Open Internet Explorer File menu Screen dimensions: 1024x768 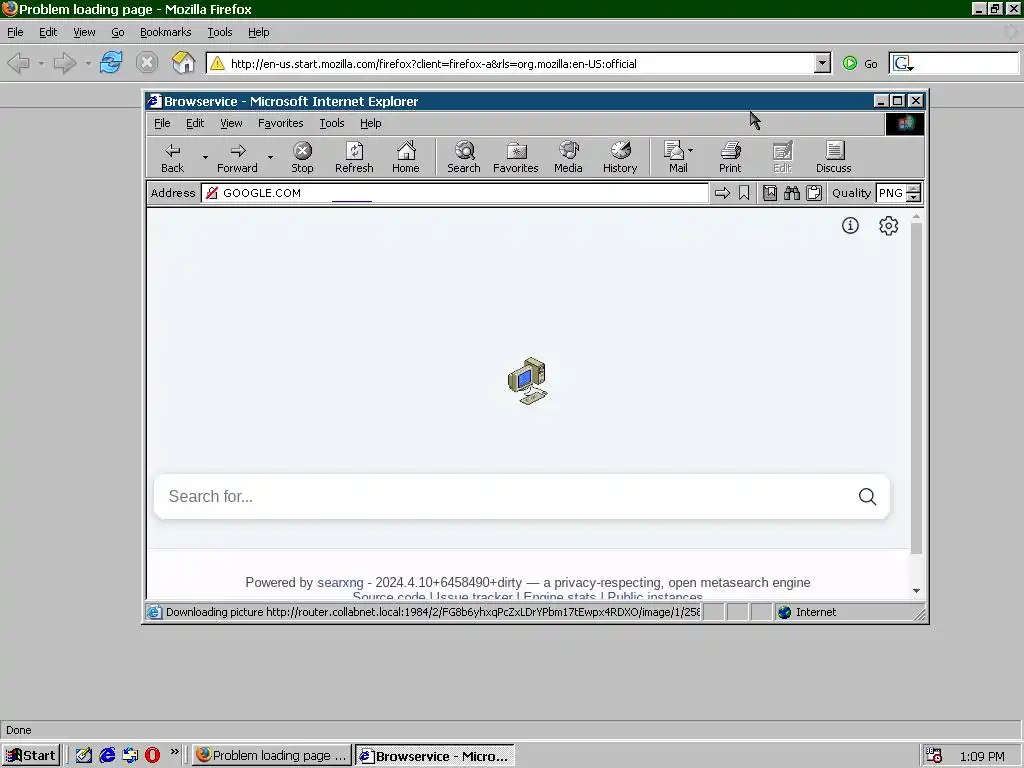tap(162, 123)
